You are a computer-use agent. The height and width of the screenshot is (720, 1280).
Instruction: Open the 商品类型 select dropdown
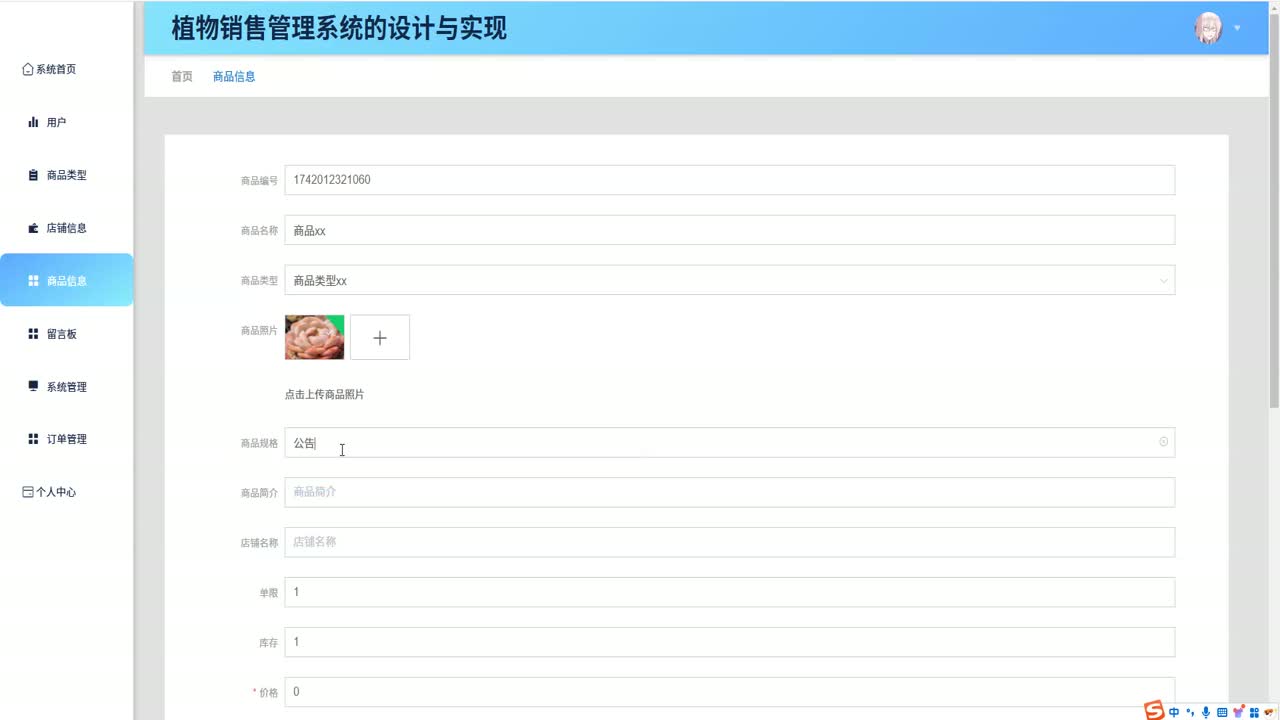(x=730, y=280)
